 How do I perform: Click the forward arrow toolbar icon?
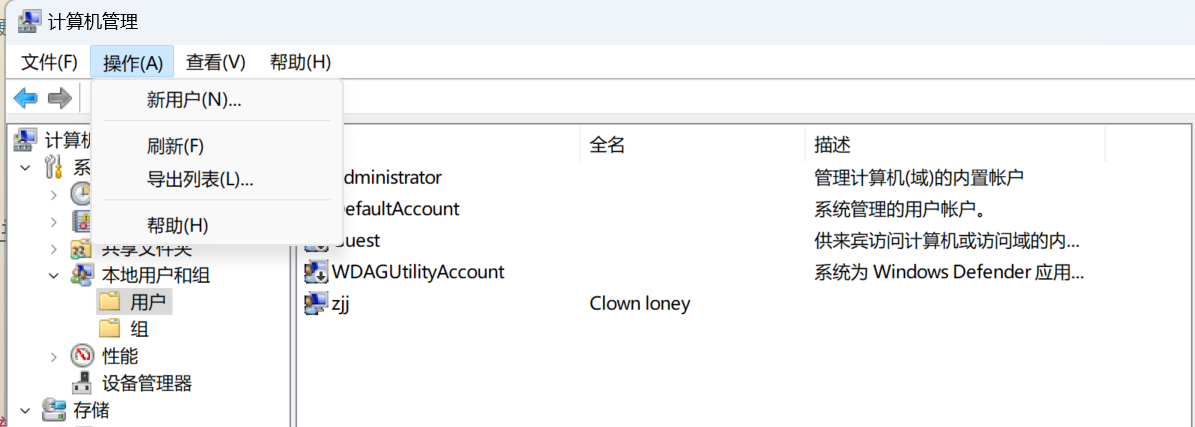pyautogui.click(x=60, y=98)
